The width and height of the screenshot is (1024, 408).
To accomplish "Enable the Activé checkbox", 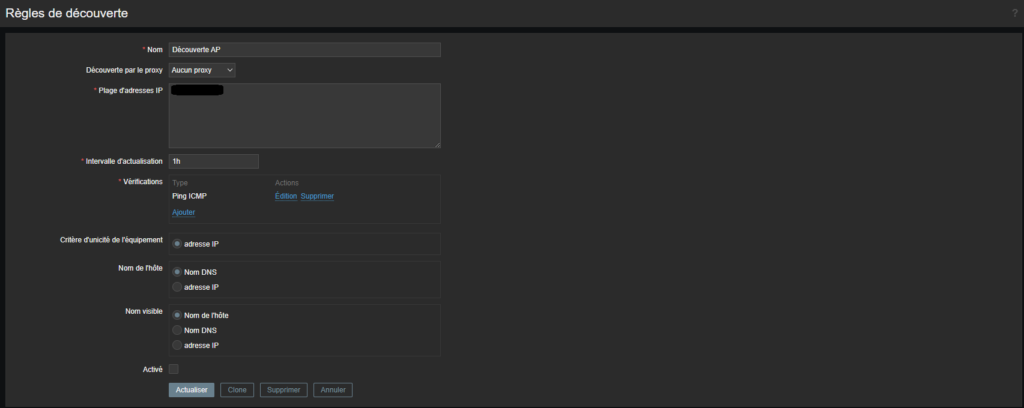I will click(x=174, y=369).
